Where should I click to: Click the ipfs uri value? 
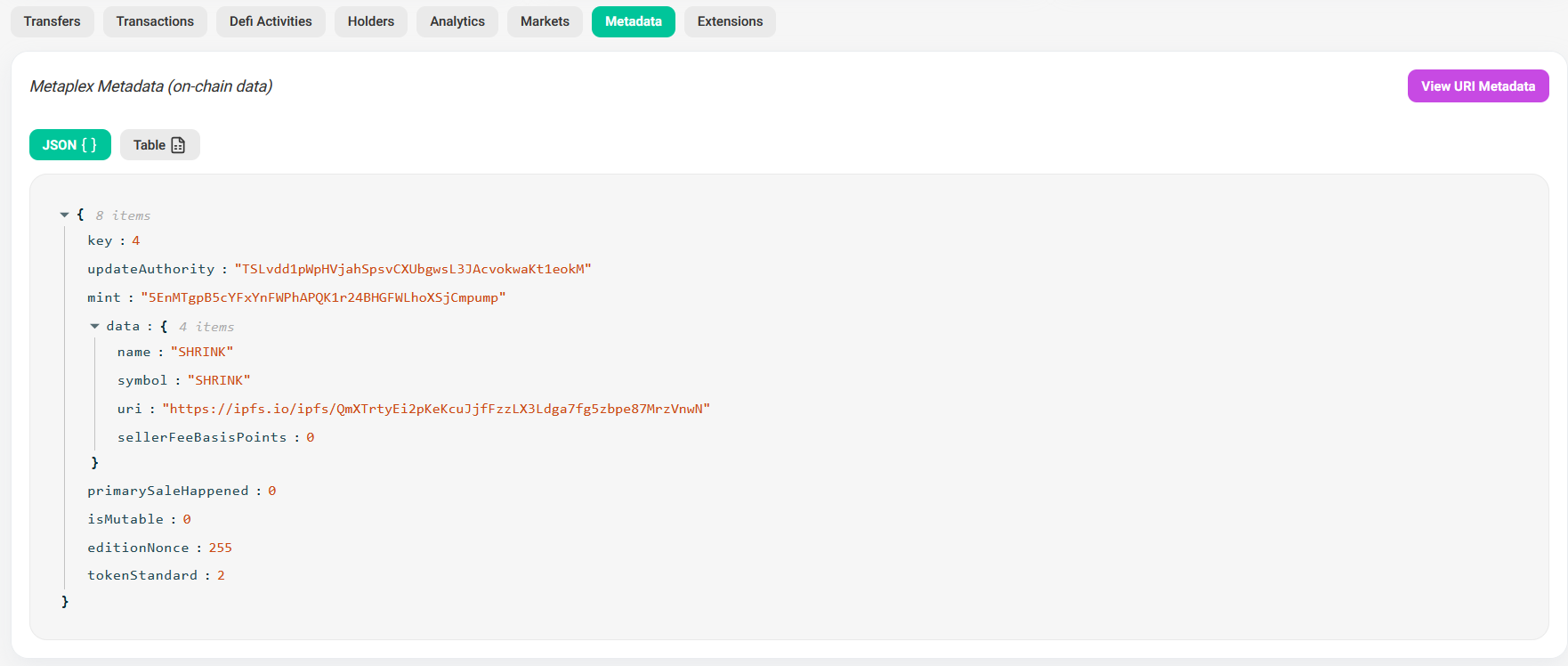coord(436,409)
